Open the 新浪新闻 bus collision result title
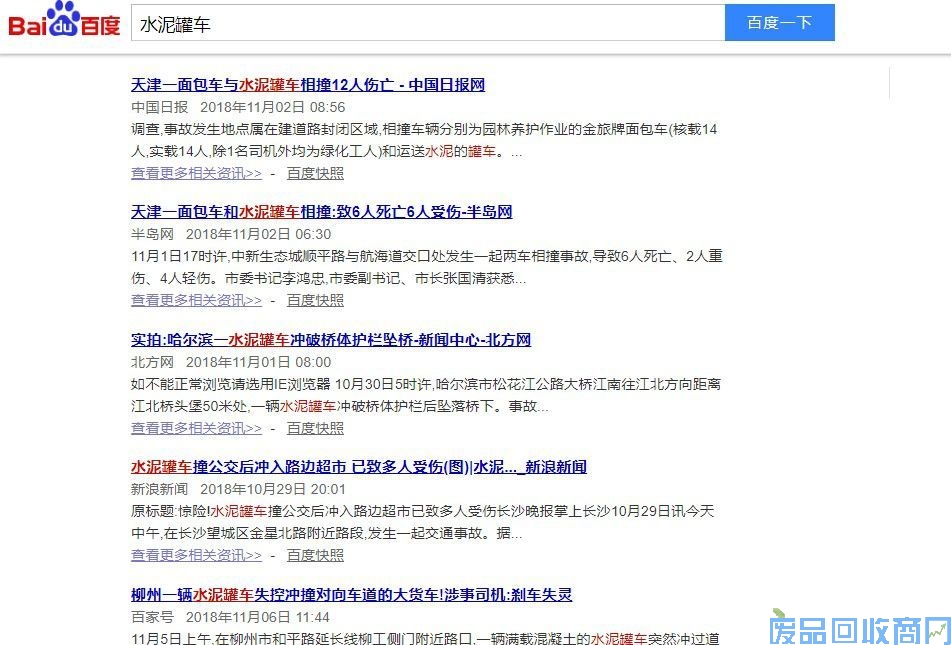This screenshot has width=951, height=645. tap(358, 467)
